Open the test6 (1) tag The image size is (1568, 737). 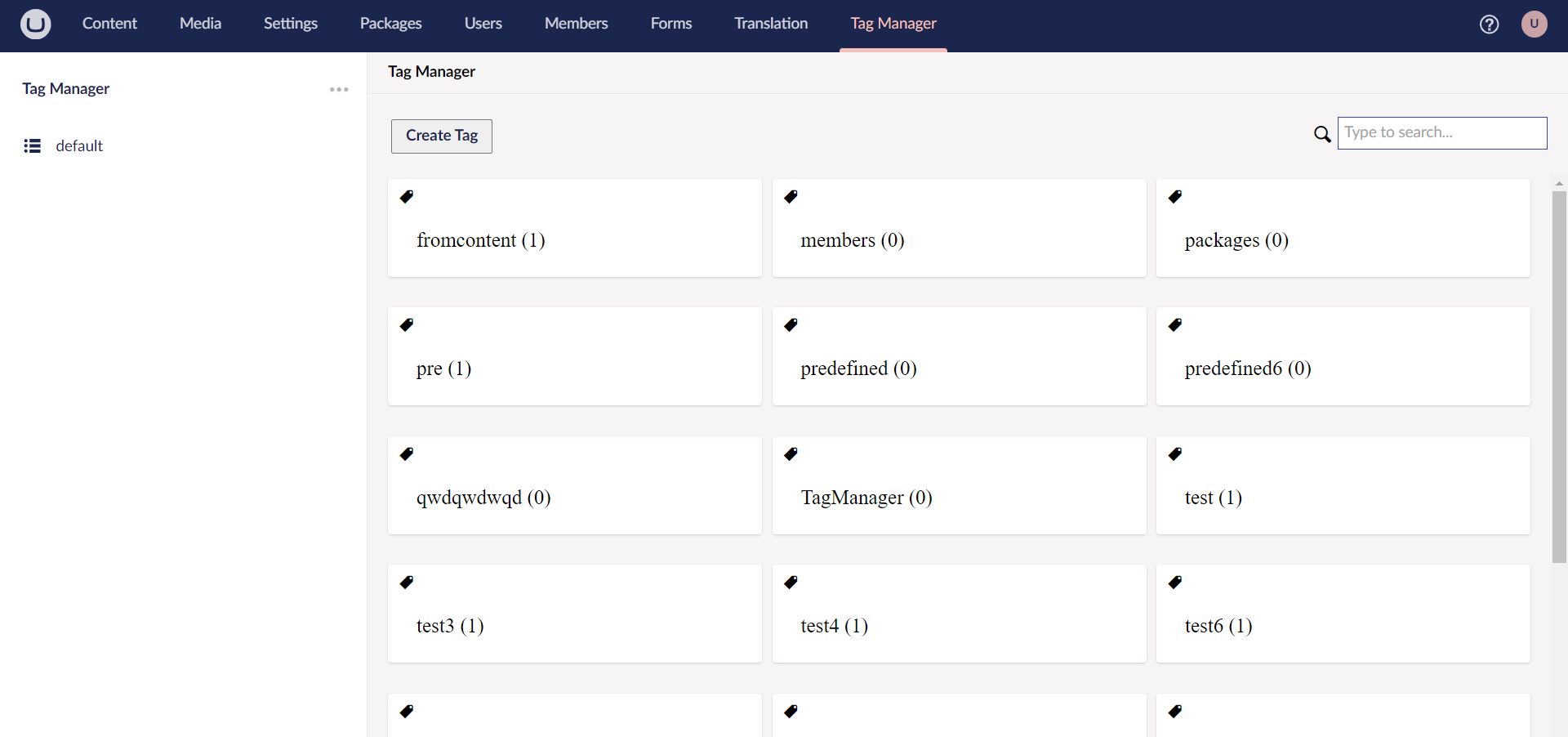1343,614
